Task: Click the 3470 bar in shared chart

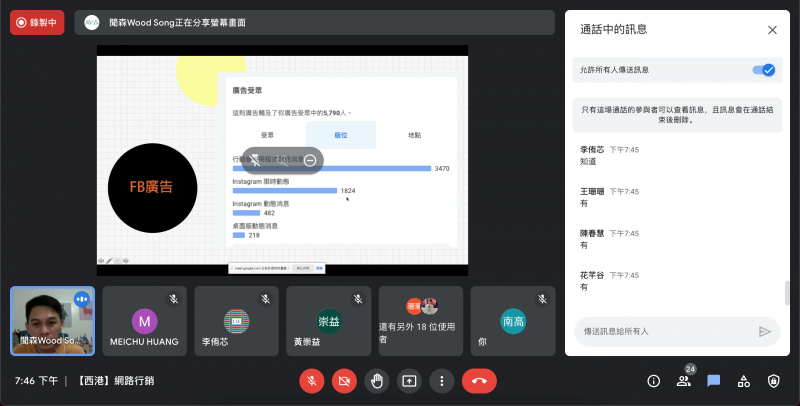Action: 332,168
